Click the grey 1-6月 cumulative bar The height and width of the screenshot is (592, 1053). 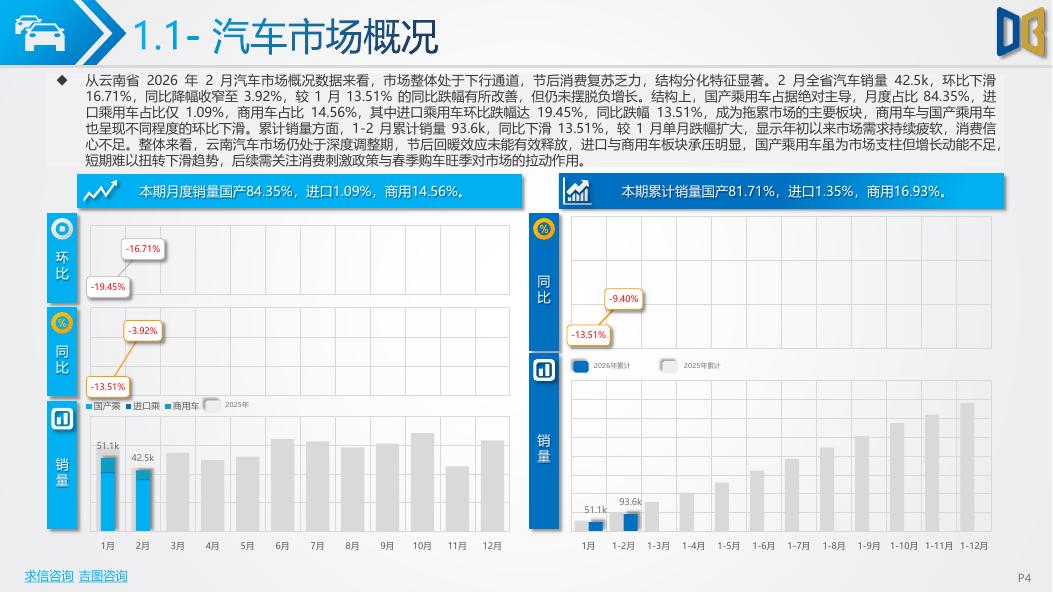tap(757, 501)
